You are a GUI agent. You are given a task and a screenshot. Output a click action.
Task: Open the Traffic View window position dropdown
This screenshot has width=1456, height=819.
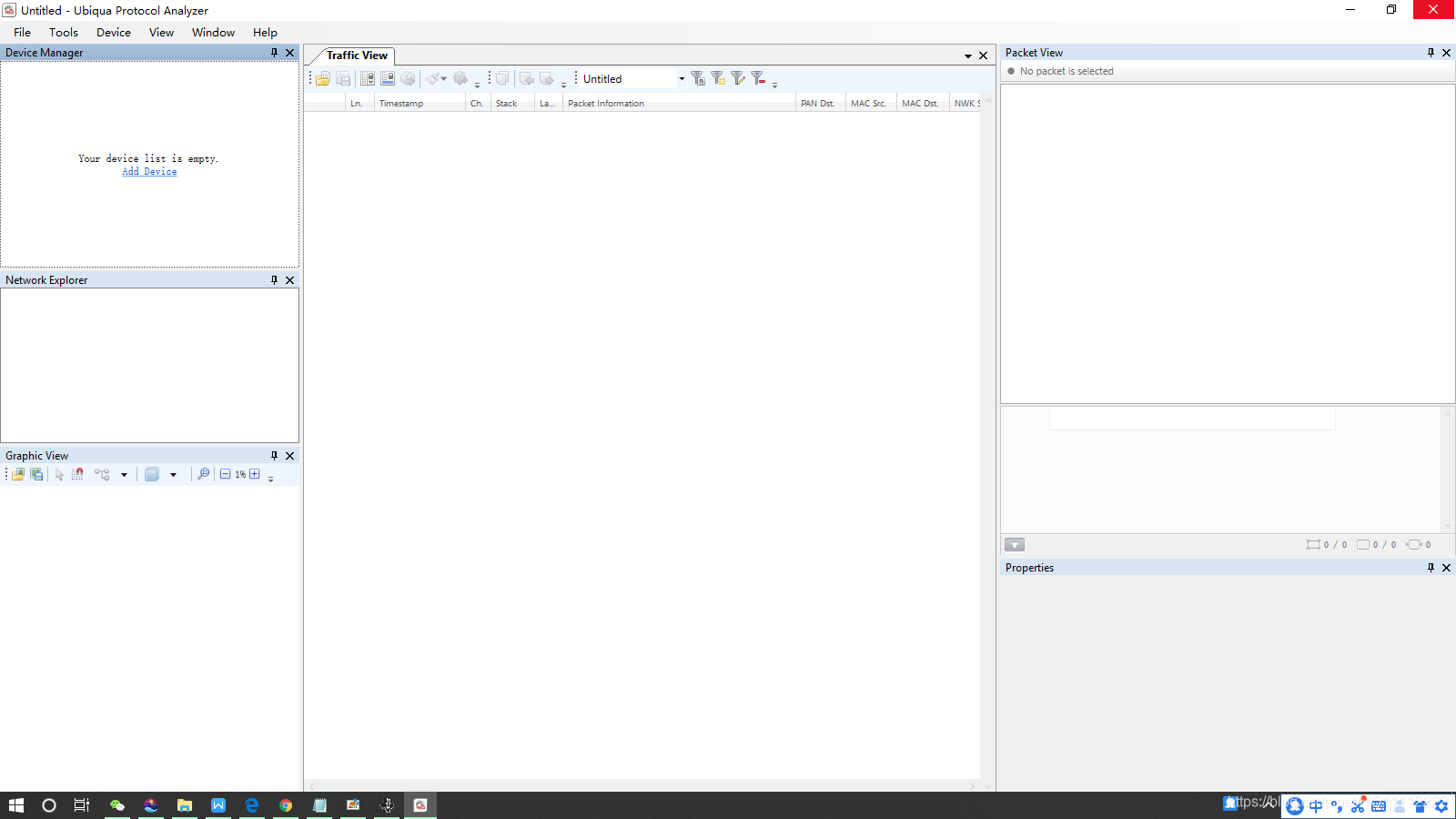(968, 56)
